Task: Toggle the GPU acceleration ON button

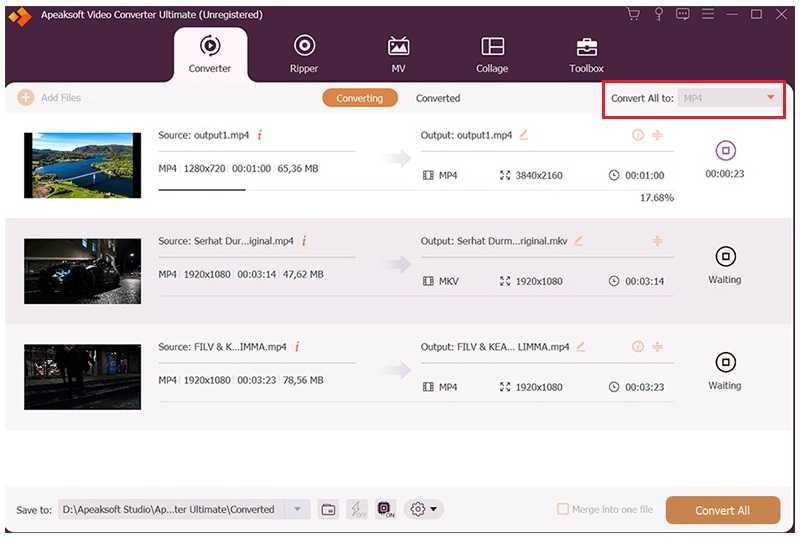Action: pyautogui.click(x=386, y=509)
